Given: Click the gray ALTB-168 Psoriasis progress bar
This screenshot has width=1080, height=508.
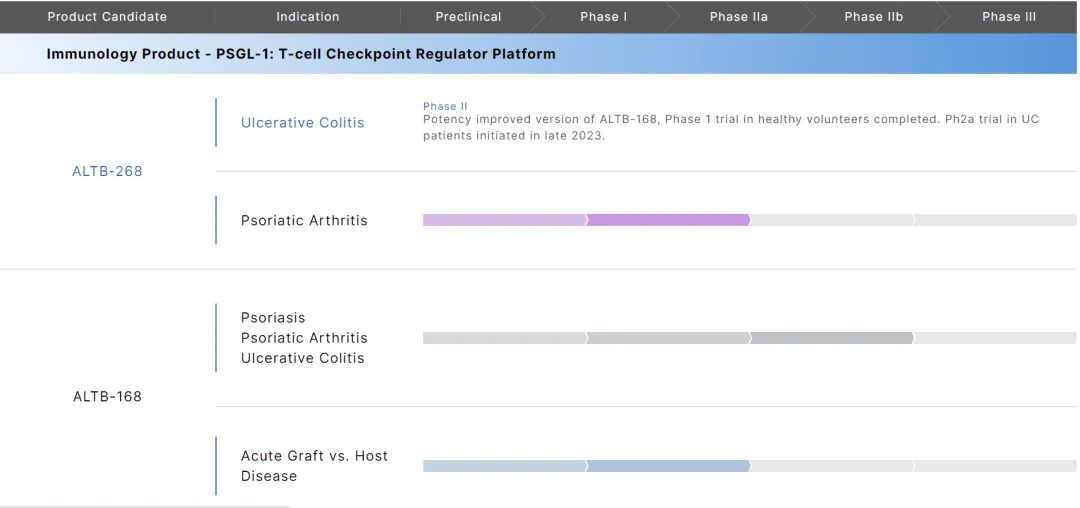Looking at the screenshot, I should (668, 338).
